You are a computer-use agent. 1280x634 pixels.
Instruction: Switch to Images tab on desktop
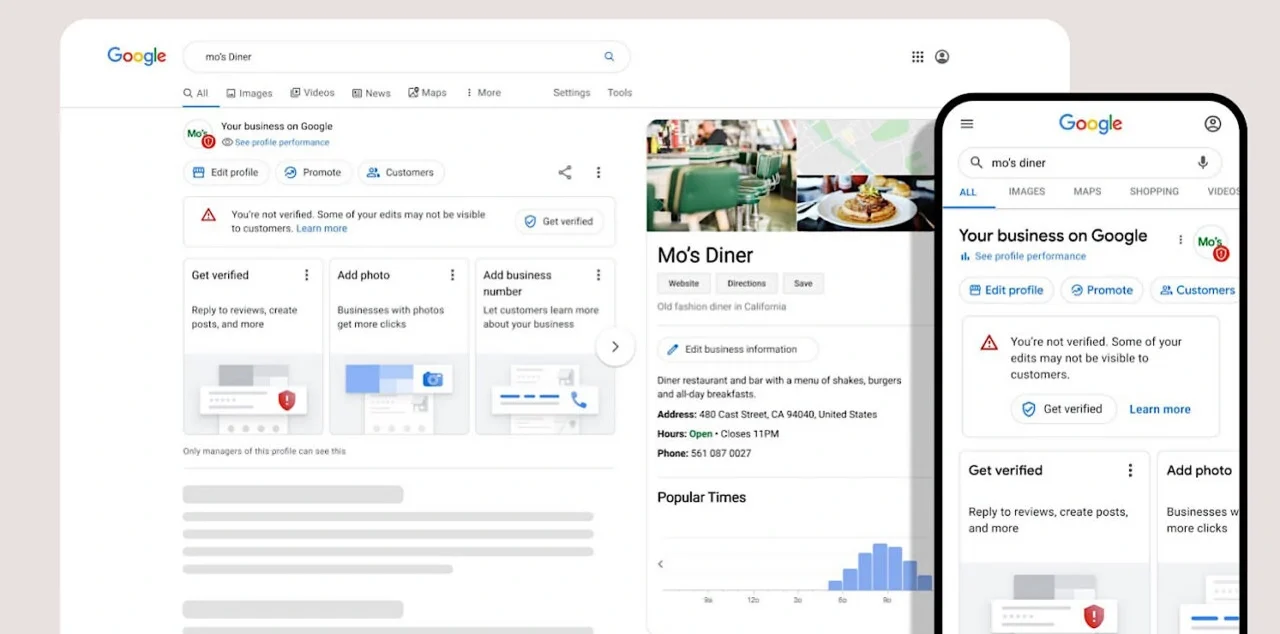249,93
